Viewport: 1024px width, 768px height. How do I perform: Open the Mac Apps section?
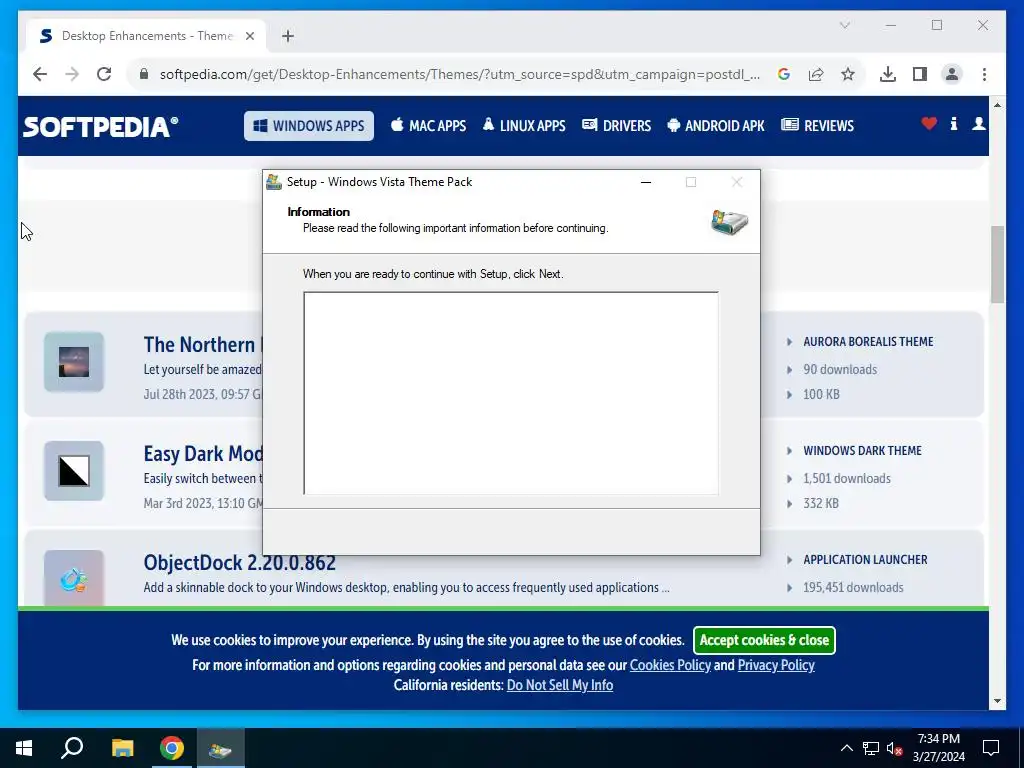click(428, 126)
